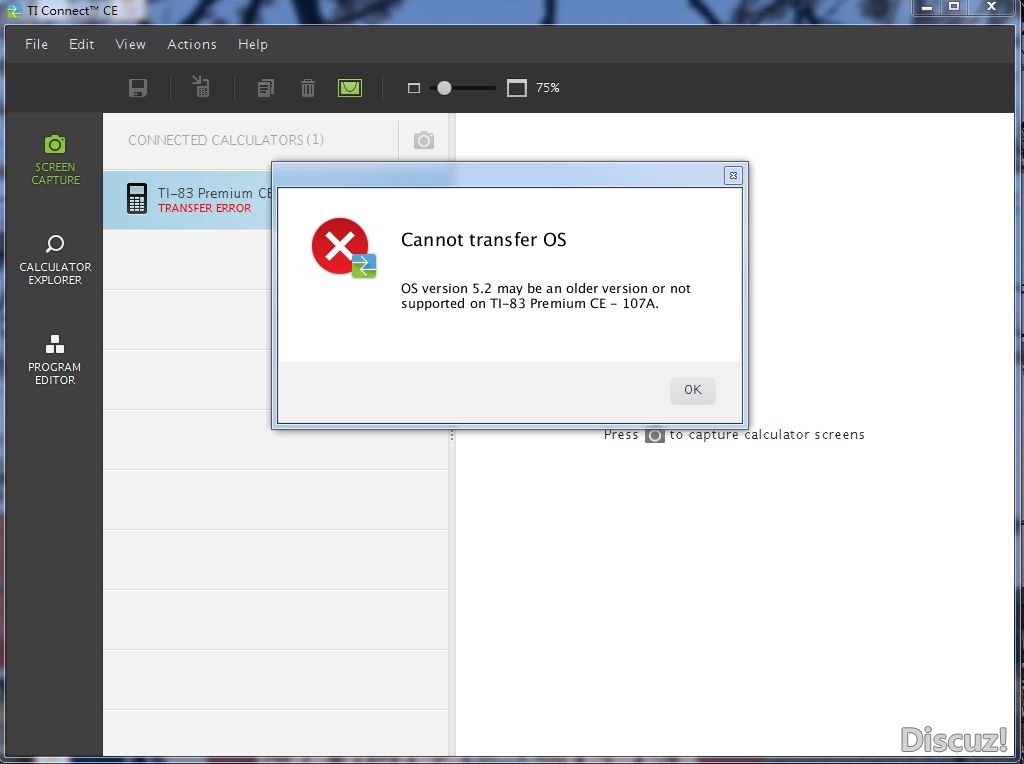Screen dimensions: 1024x764
Task: Close the Cannot transfer OS dialog
Action: (733, 175)
